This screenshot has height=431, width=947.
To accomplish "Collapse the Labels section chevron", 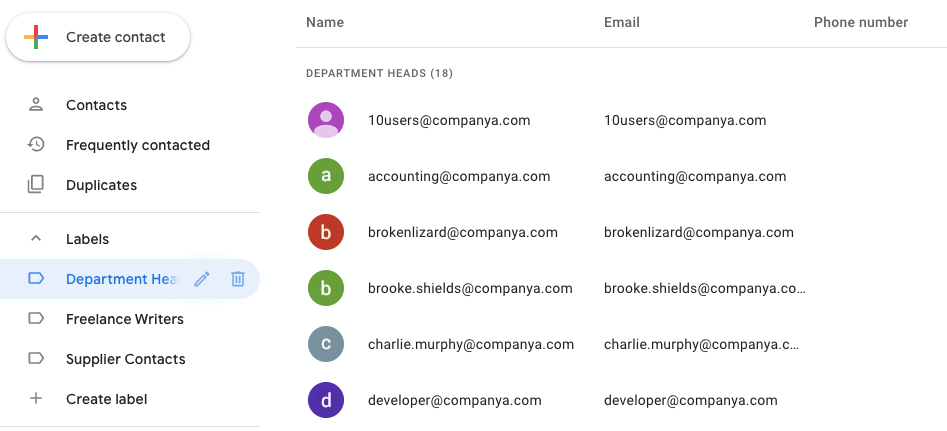I will coord(36,238).
